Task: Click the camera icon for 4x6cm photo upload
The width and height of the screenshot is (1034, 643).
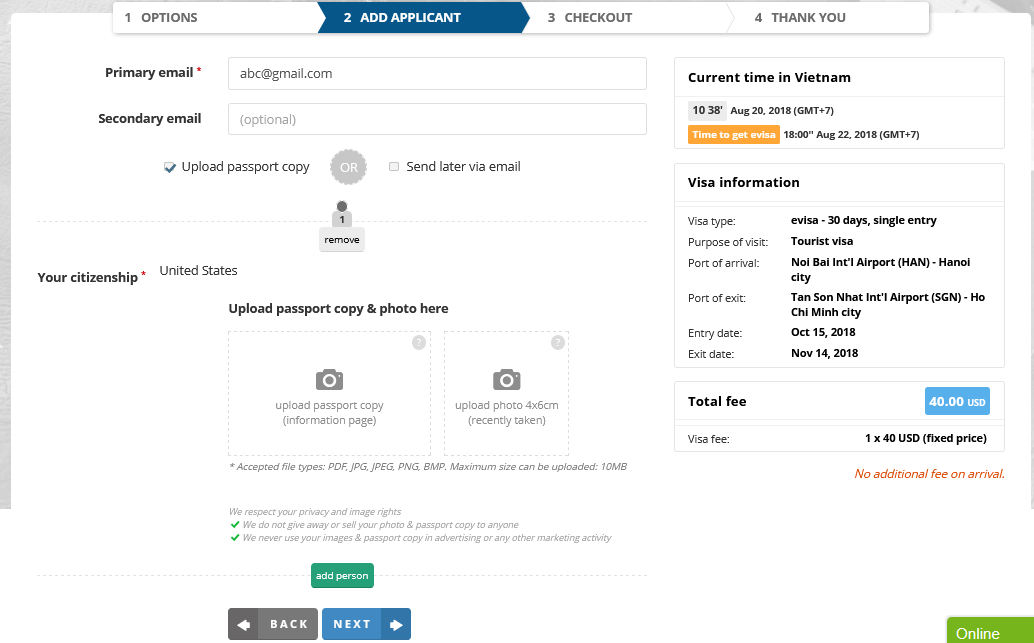Action: [506, 380]
